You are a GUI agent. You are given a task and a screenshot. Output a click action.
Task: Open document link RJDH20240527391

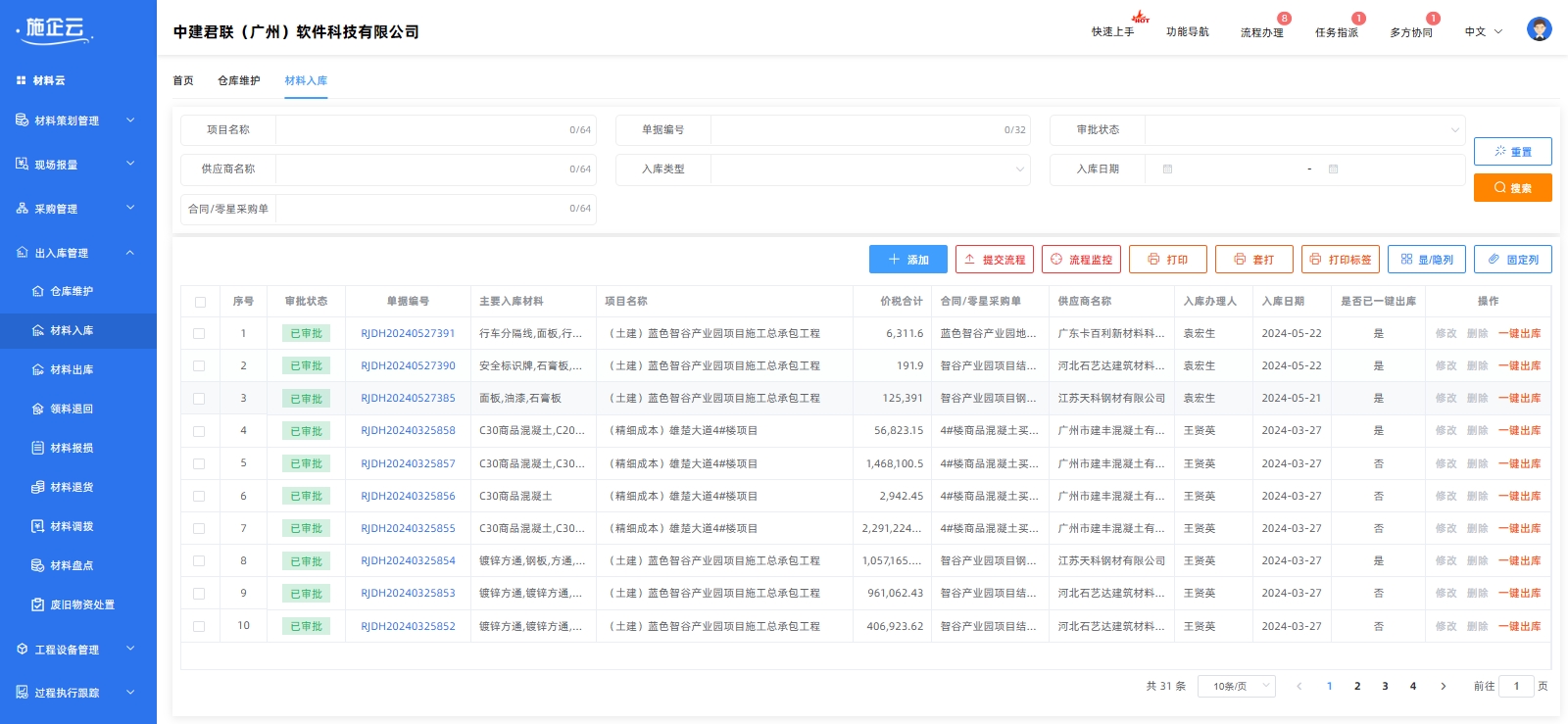pos(408,334)
